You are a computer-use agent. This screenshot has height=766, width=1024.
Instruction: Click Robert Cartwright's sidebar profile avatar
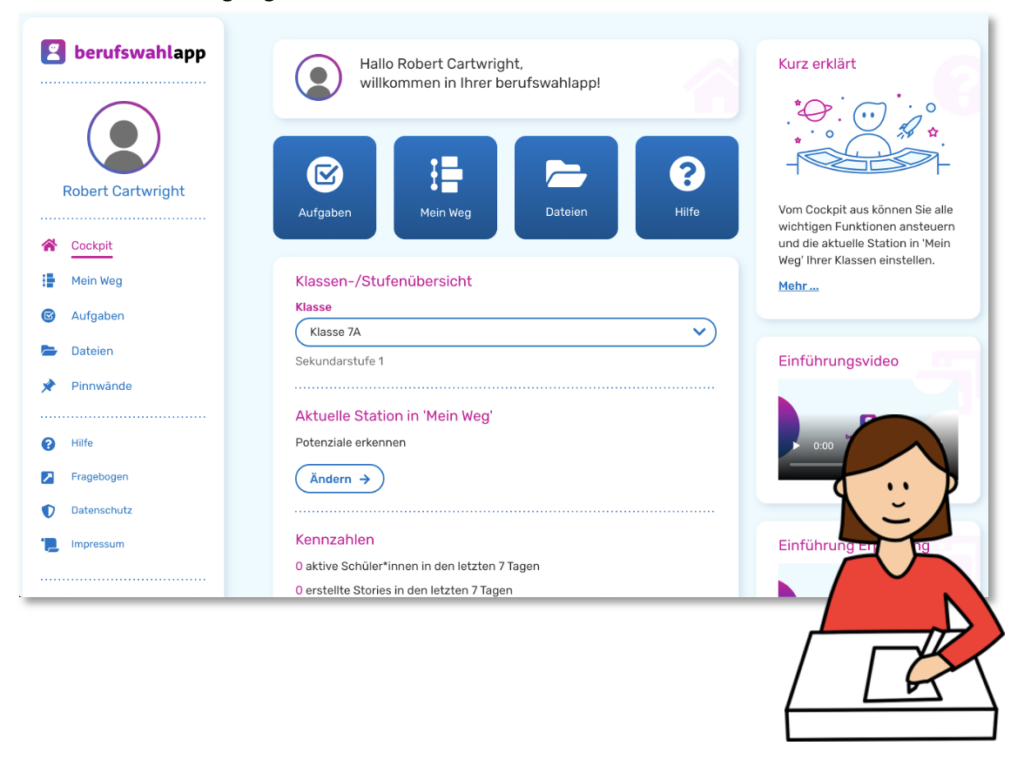click(x=124, y=137)
